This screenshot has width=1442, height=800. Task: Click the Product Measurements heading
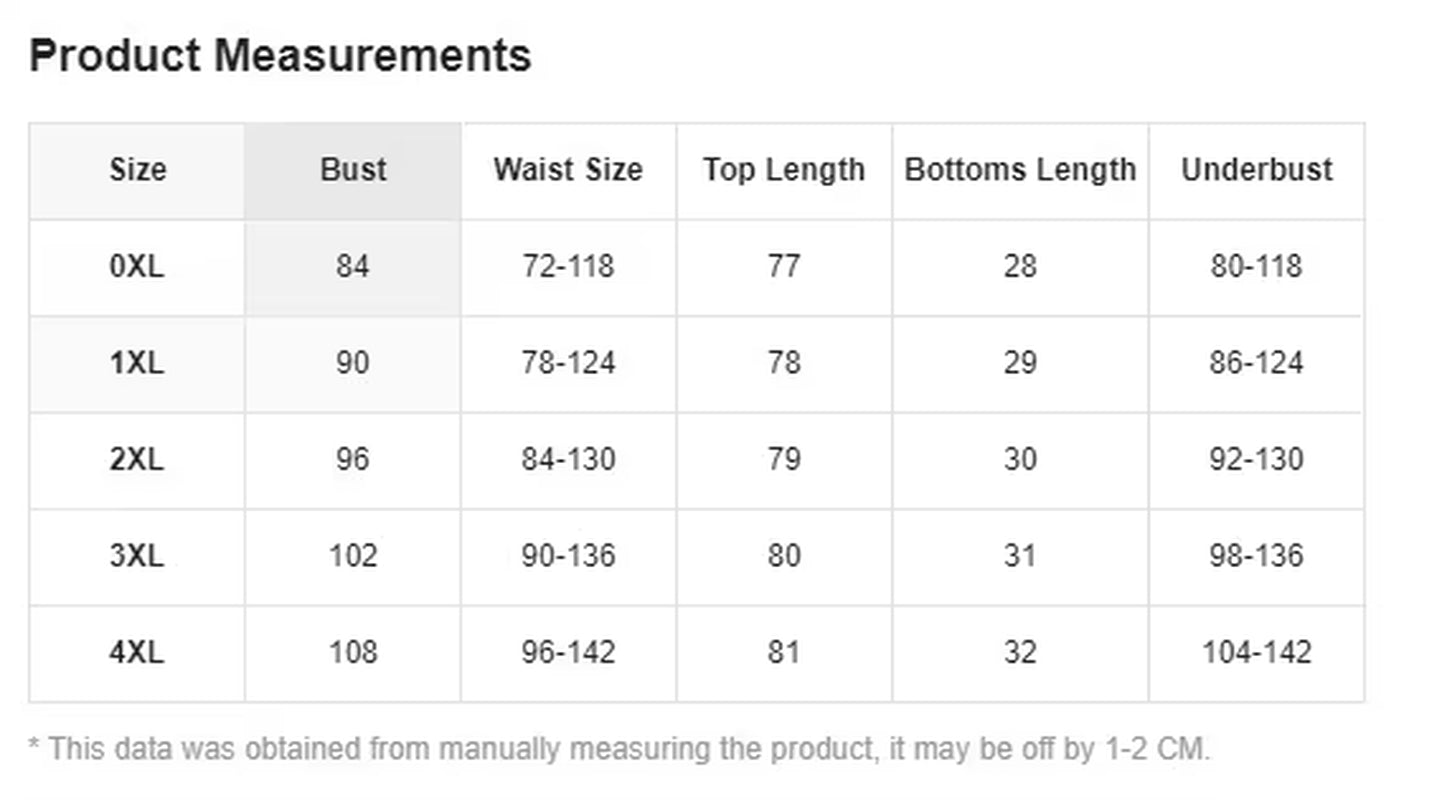click(280, 55)
